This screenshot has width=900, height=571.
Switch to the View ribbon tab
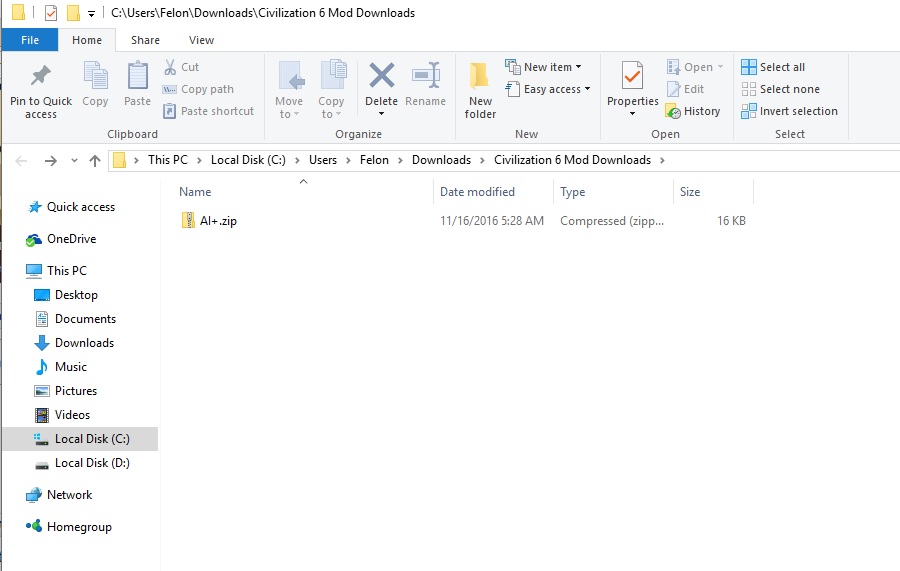click(201, 40)
